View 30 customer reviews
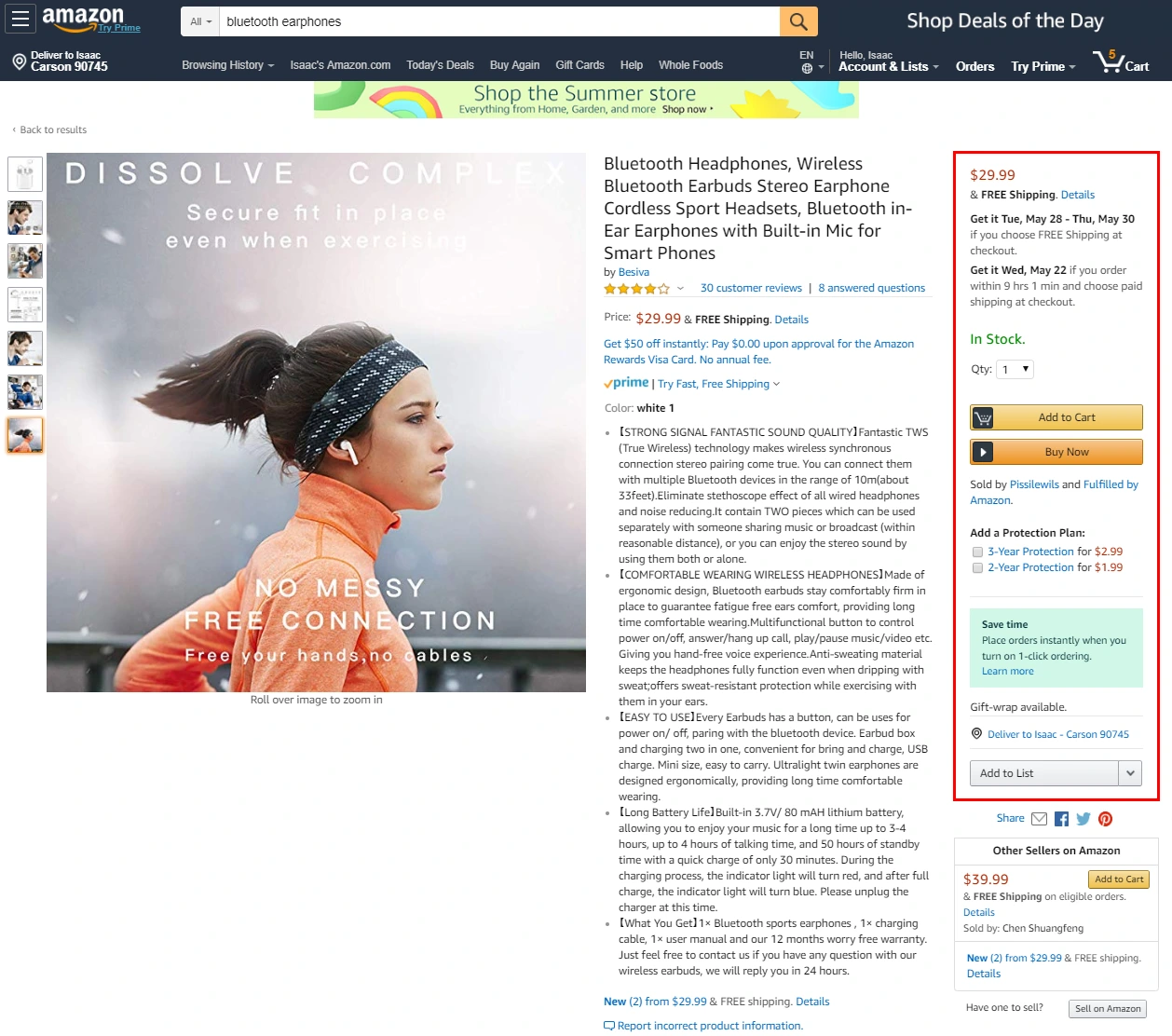This screenshot has width=1172, height=1036. click(x=751, y=288)
